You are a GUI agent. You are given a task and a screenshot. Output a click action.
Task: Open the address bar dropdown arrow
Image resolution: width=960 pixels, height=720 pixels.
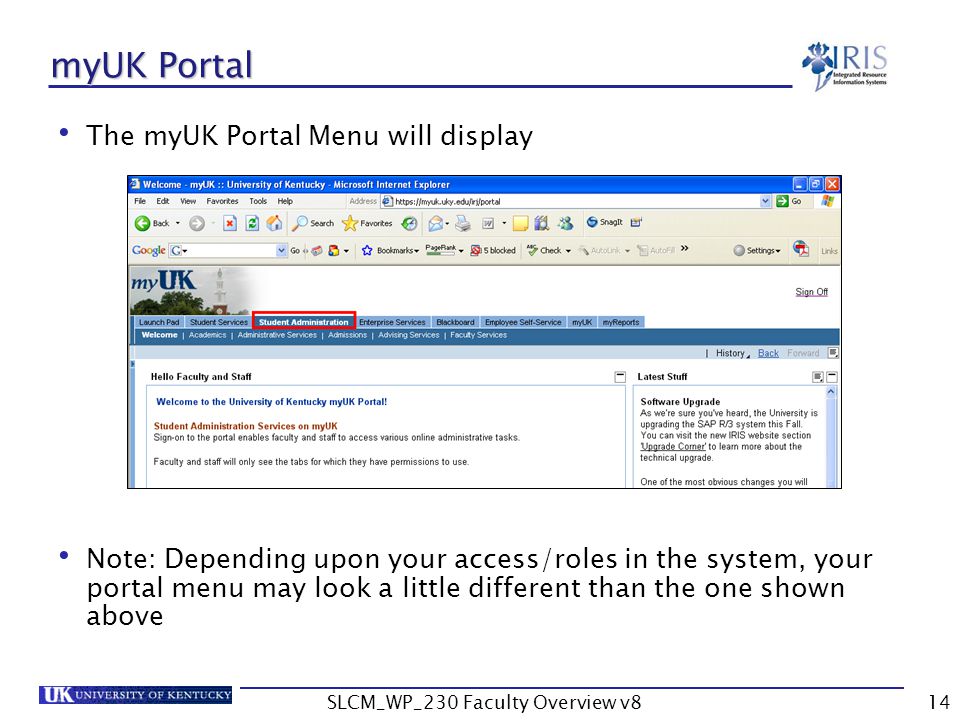click(x=765, y=201)
